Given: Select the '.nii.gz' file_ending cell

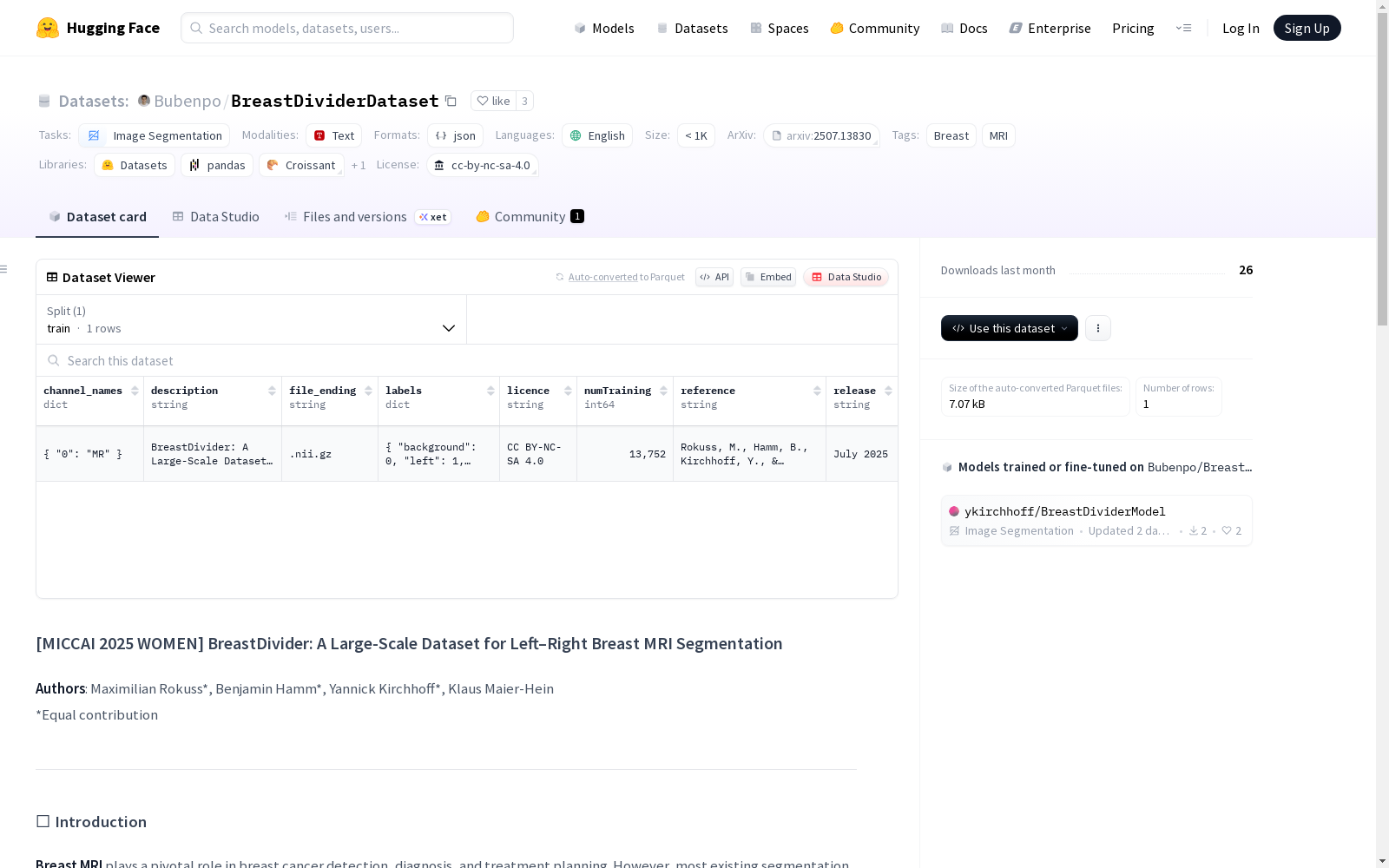Looking at the screenshot, I should pos(330,454).
